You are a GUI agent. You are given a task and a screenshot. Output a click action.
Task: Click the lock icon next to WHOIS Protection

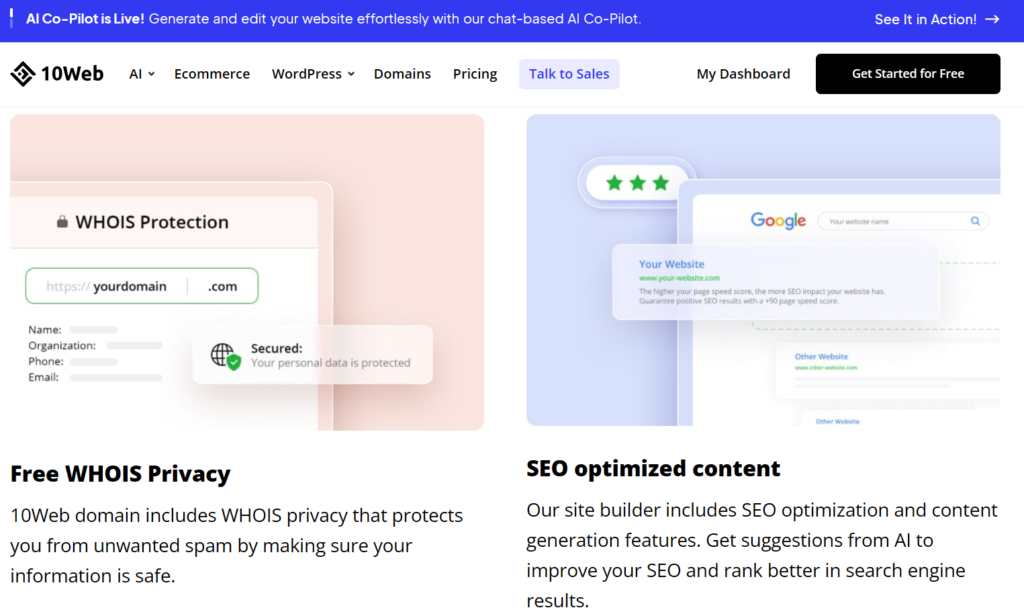(62, 222)
